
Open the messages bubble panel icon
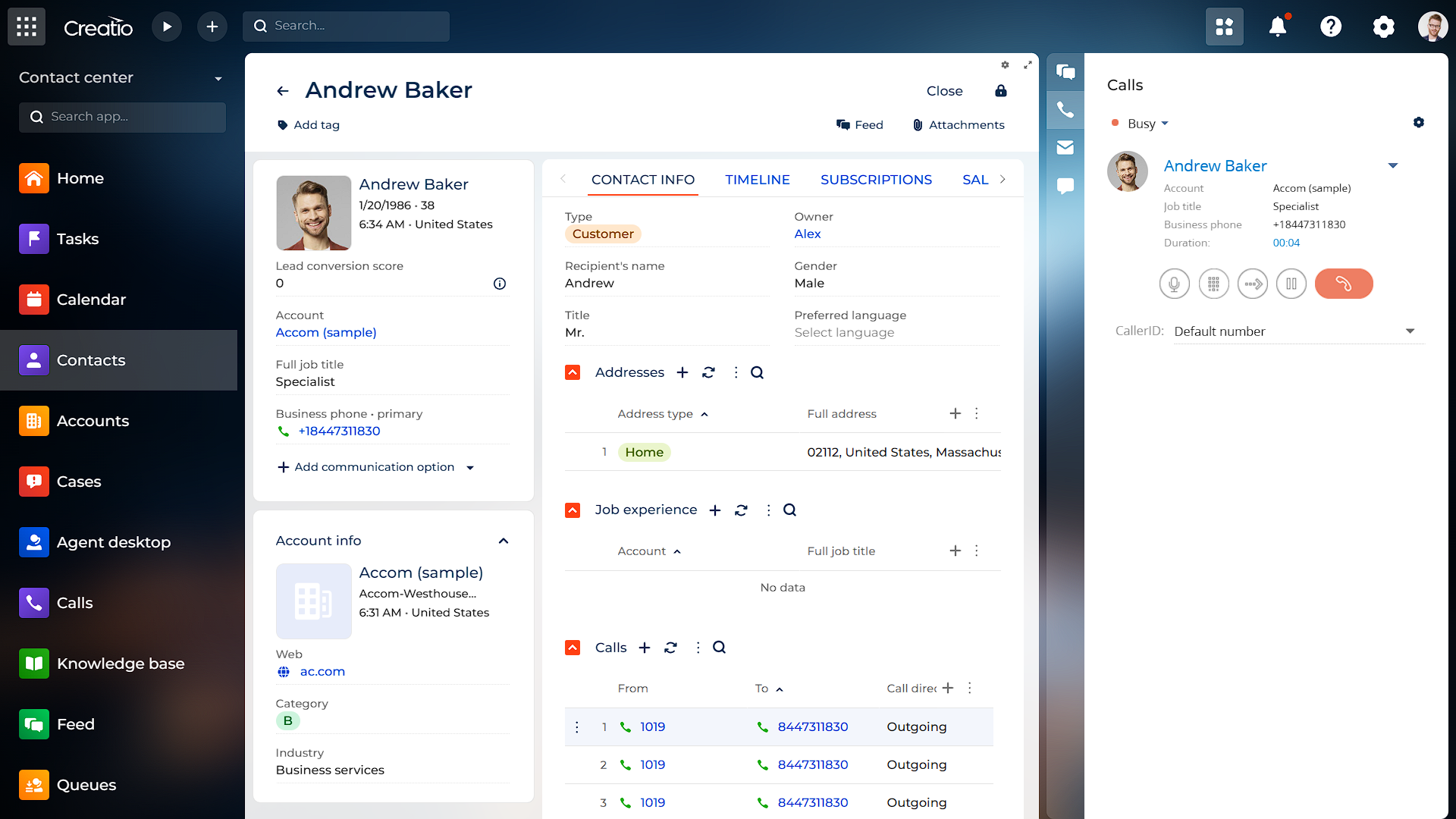1065,186
